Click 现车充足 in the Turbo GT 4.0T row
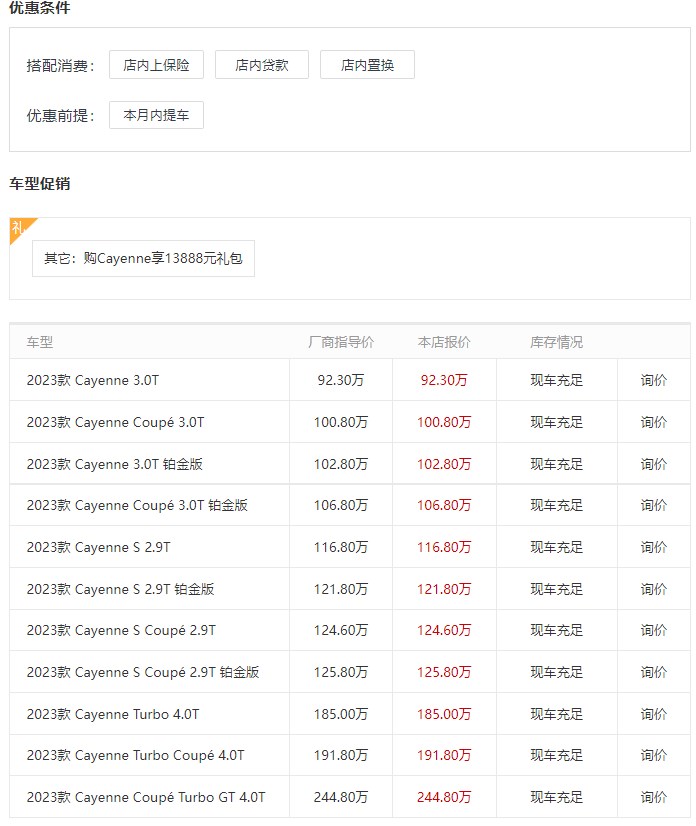Screen dimensions: 696x826 tap(556, 797)
